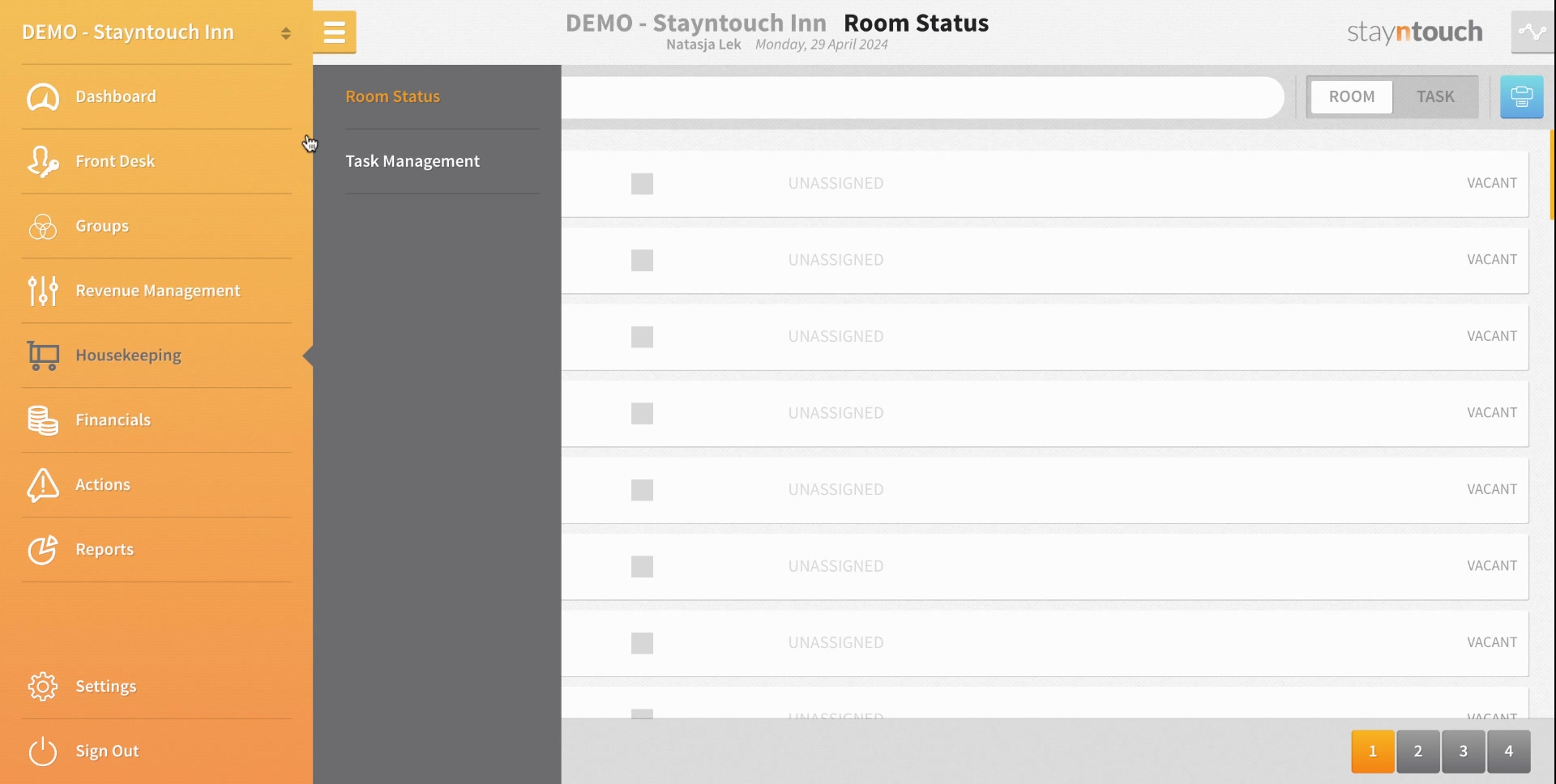Click the orange vertical scrollbar
This screenshot has height=784, width=1556.
point(1552,174)
